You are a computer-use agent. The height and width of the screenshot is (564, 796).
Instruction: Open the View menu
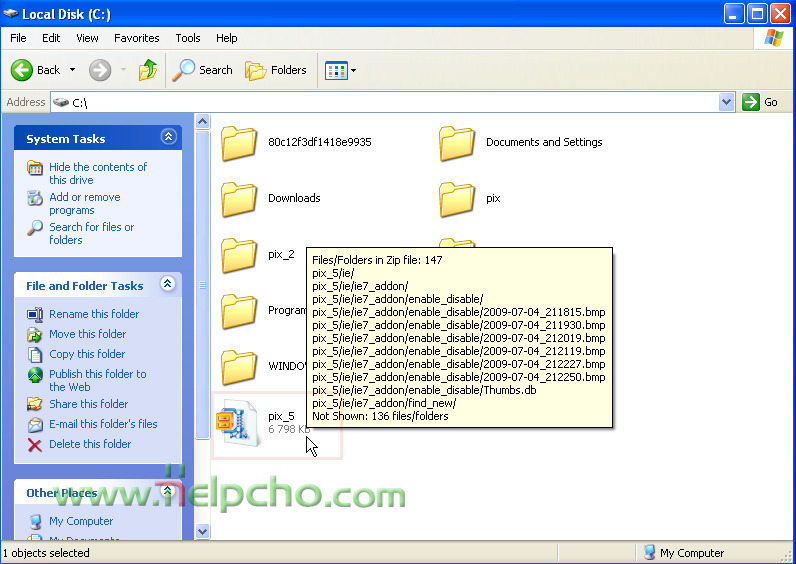tap(87, 38)
